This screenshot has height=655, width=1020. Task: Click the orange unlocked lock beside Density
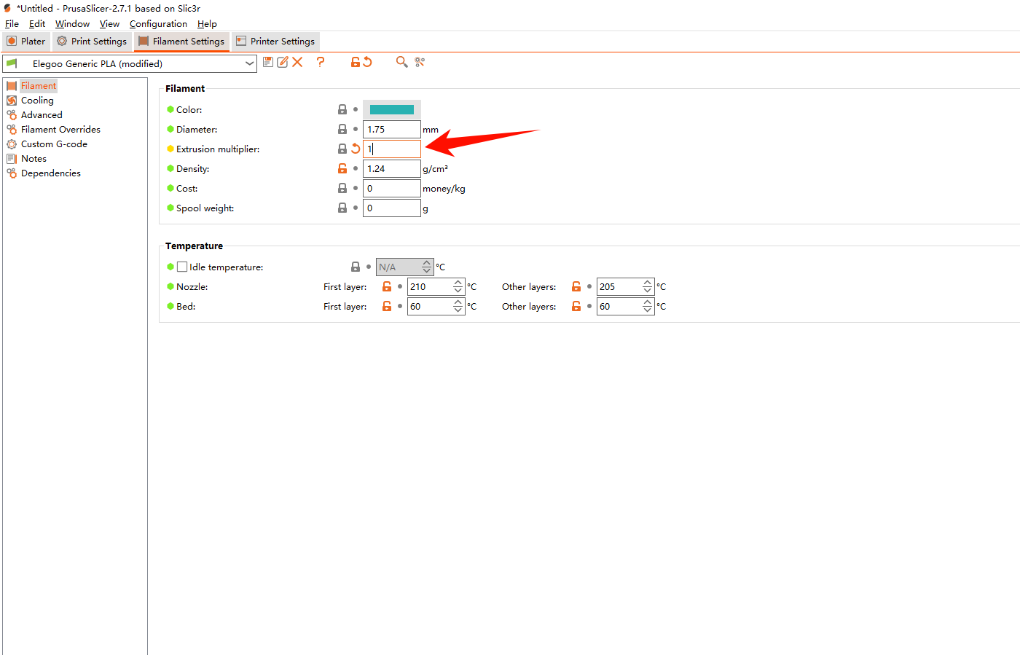342,169
